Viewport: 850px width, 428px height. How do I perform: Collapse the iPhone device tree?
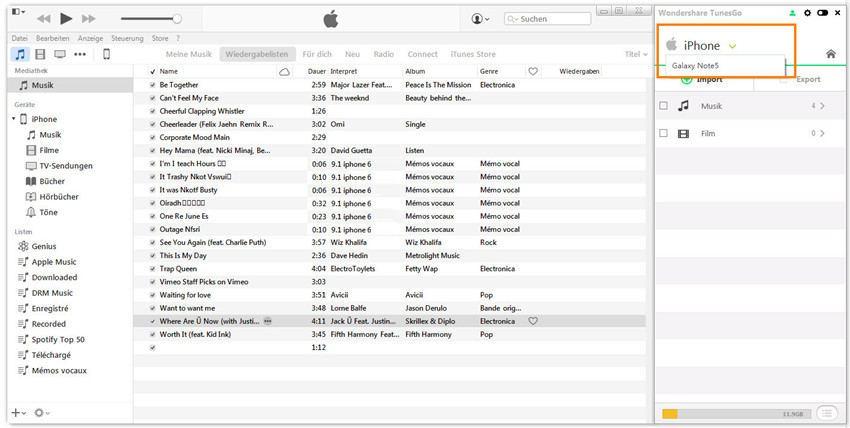tap(14, 119)
